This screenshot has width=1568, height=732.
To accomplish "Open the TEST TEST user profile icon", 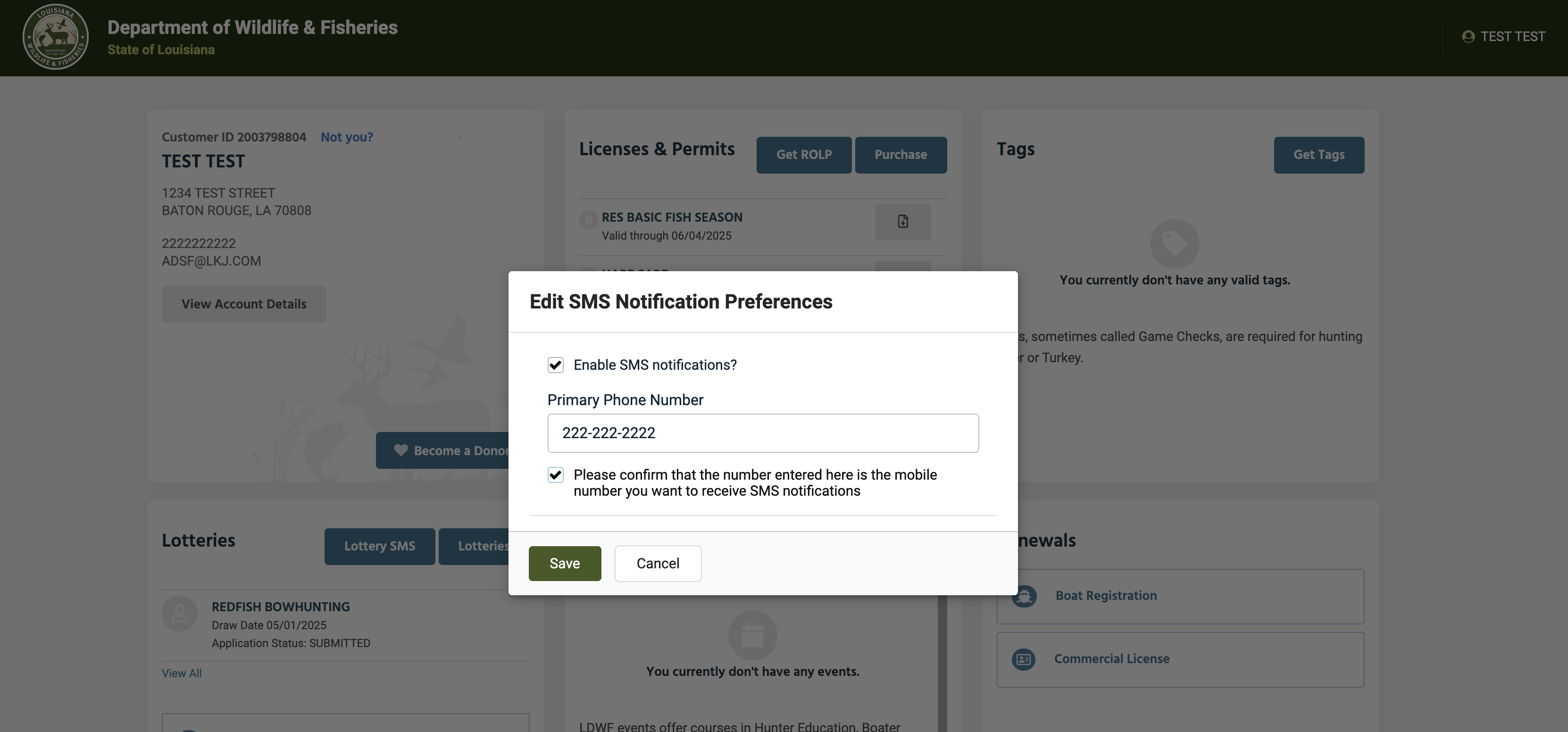I will (x=1468, y=36).
